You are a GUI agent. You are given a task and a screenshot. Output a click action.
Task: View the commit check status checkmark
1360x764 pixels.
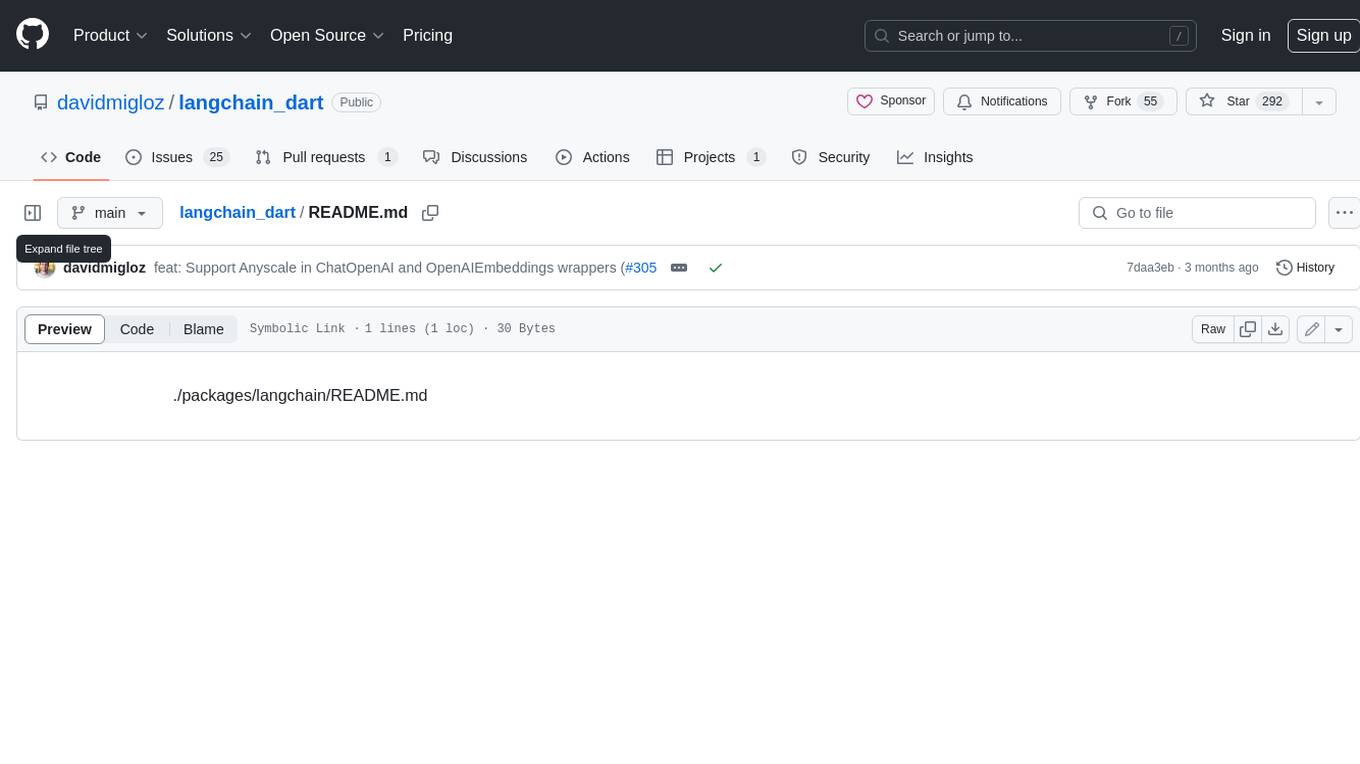(715, 268)
